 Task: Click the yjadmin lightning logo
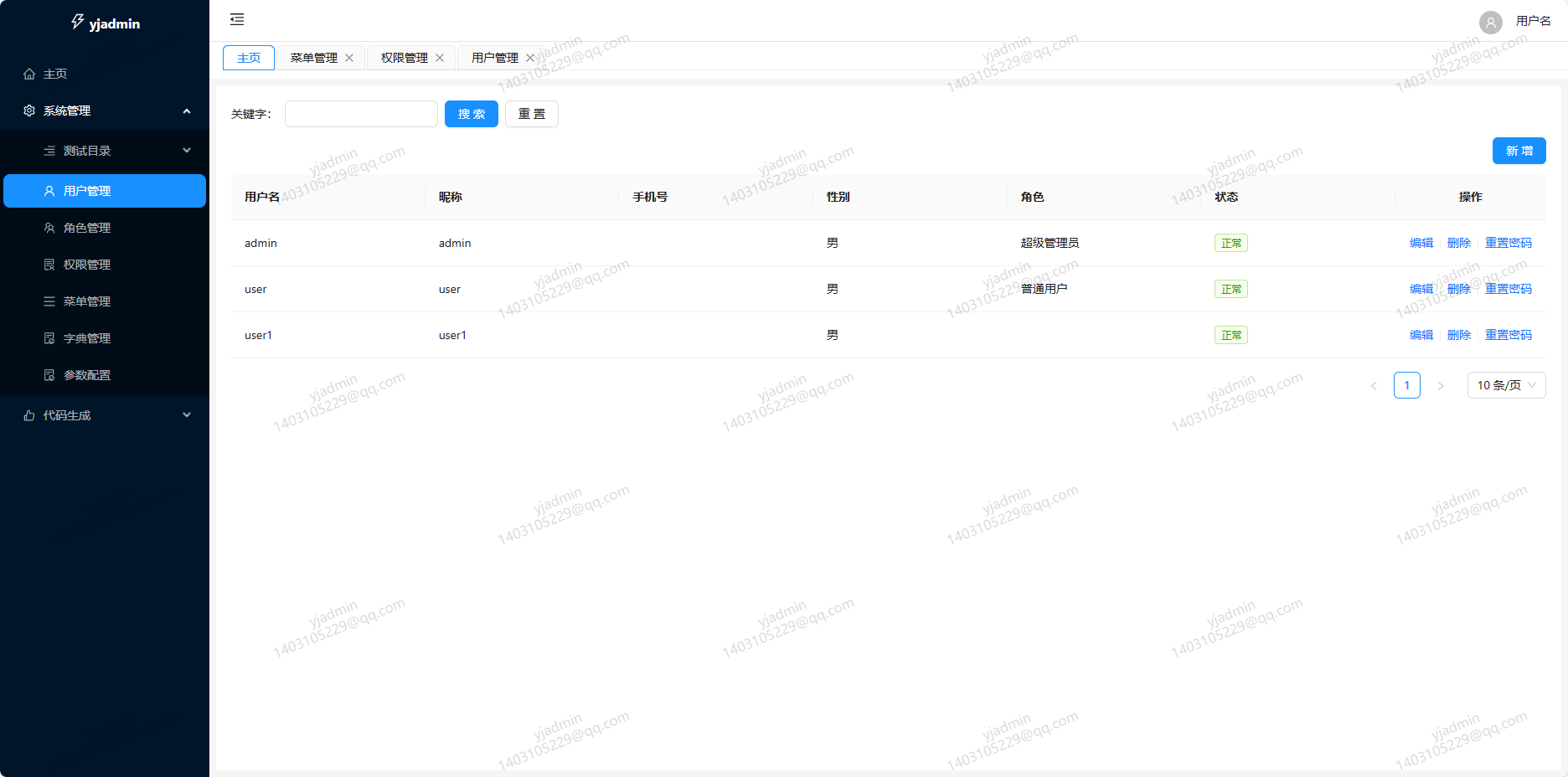(78, 22)
